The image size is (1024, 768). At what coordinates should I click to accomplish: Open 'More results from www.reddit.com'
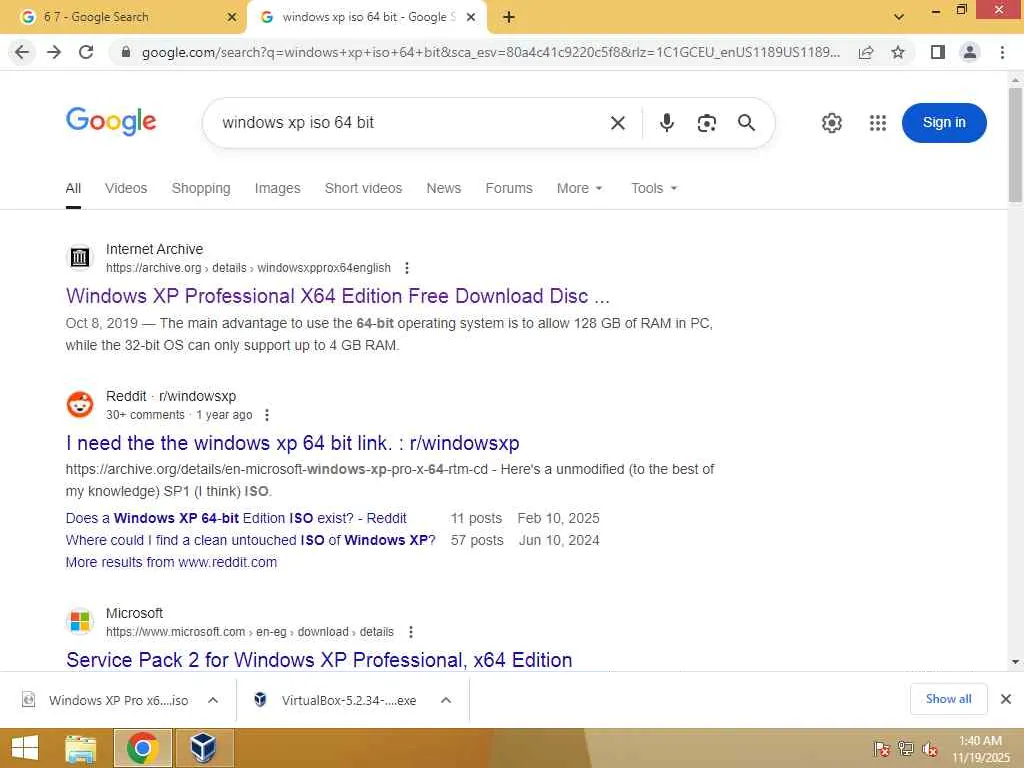pyautogui.click(x=171, y=562)
